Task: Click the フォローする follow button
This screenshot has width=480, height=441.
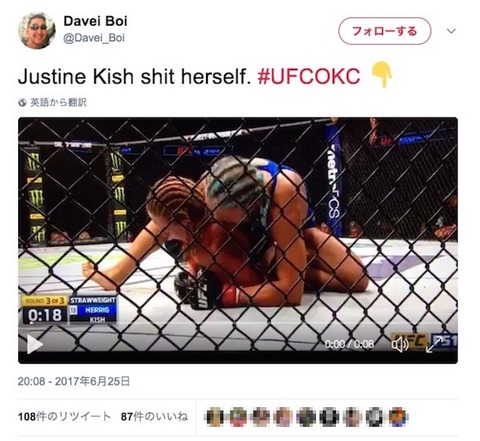Action: [385, 31]
